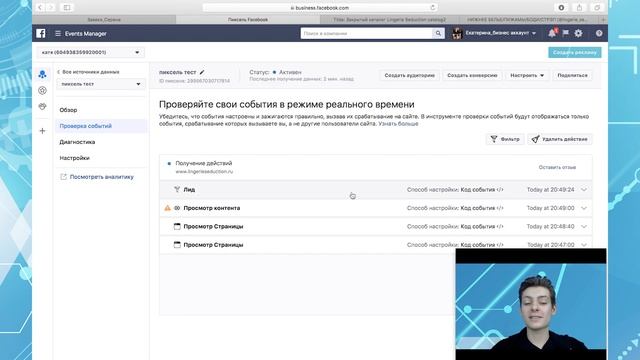Click the www.lingerieseduction.ru site text

tap(204, 172)
